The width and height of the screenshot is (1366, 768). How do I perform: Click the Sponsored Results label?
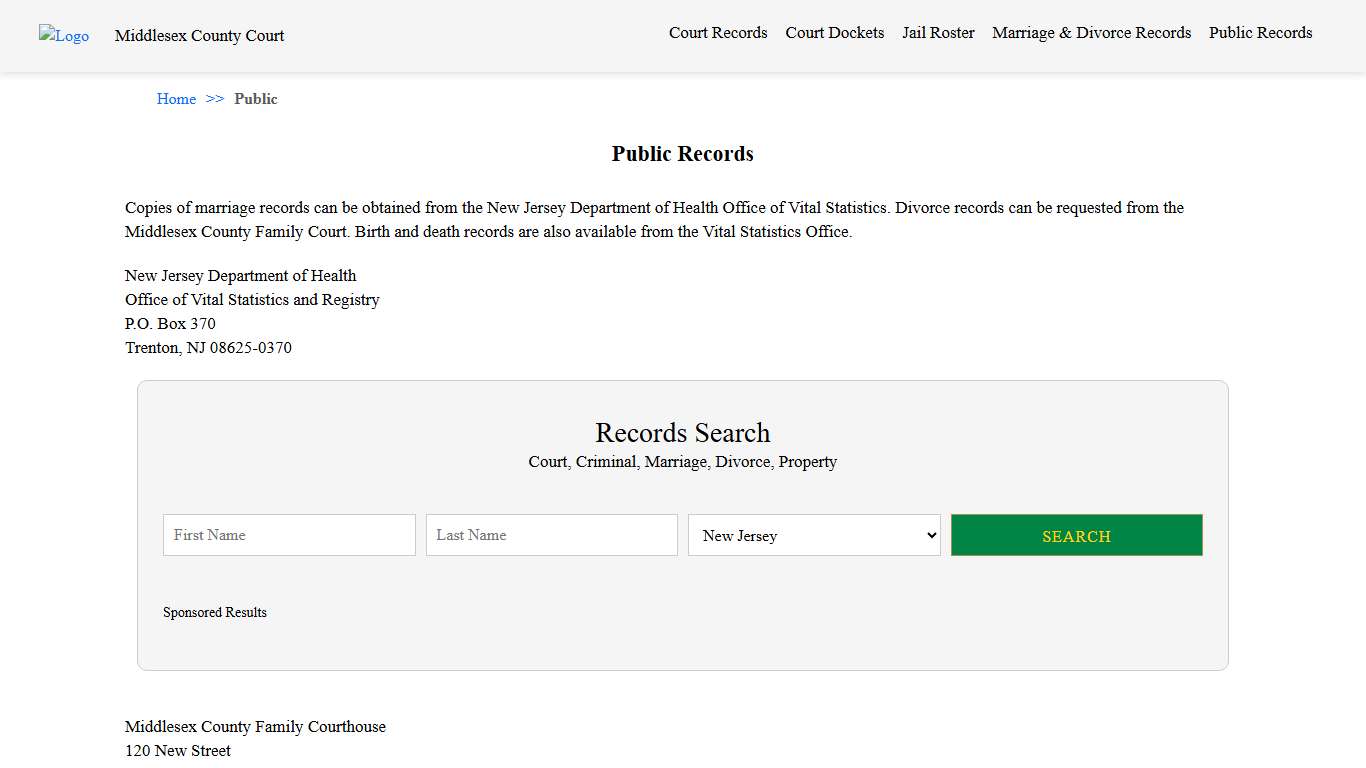(x=215, y=612)
